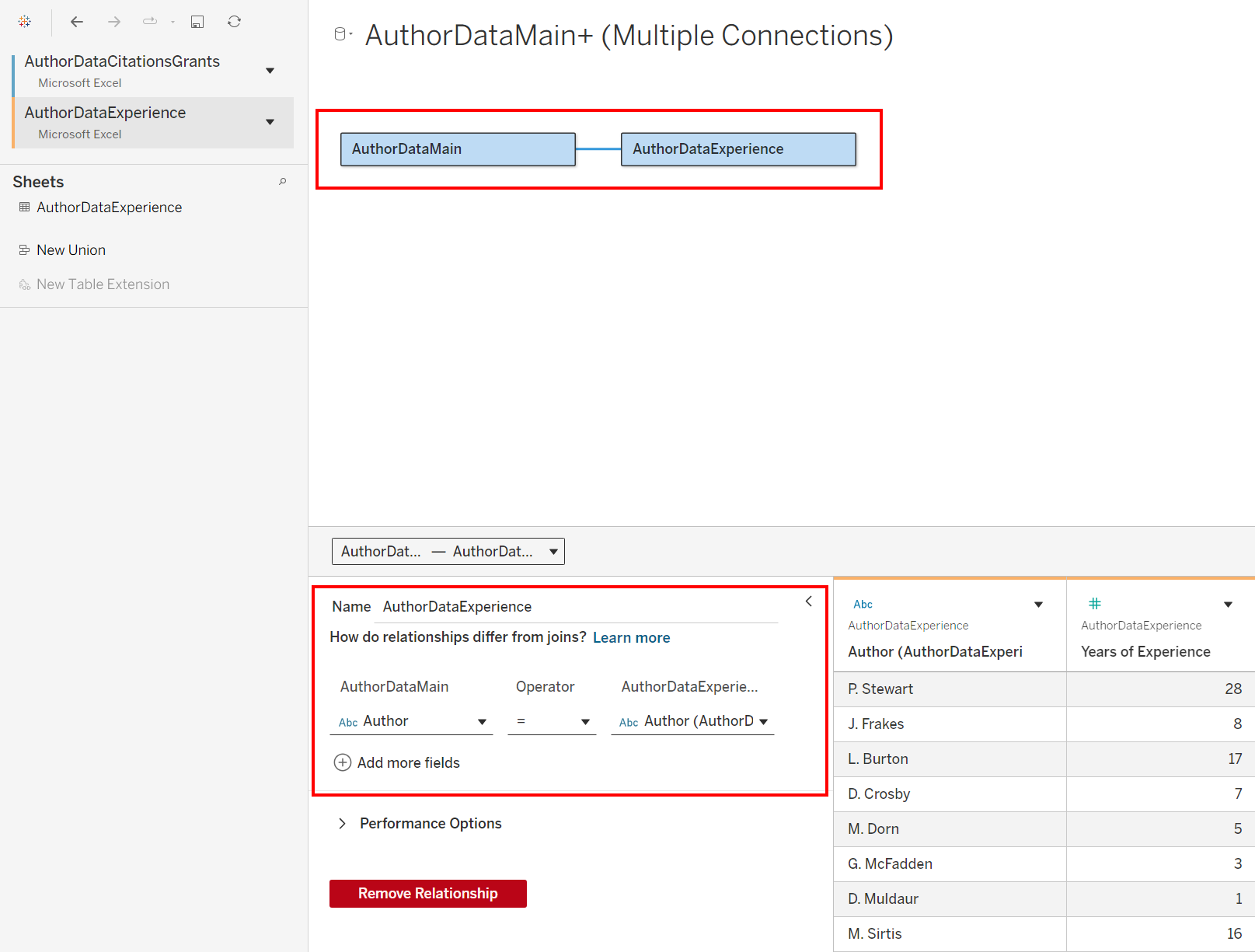Click the Tableau start page icon
The image size is (1255, 952).
tap(25, 22)
